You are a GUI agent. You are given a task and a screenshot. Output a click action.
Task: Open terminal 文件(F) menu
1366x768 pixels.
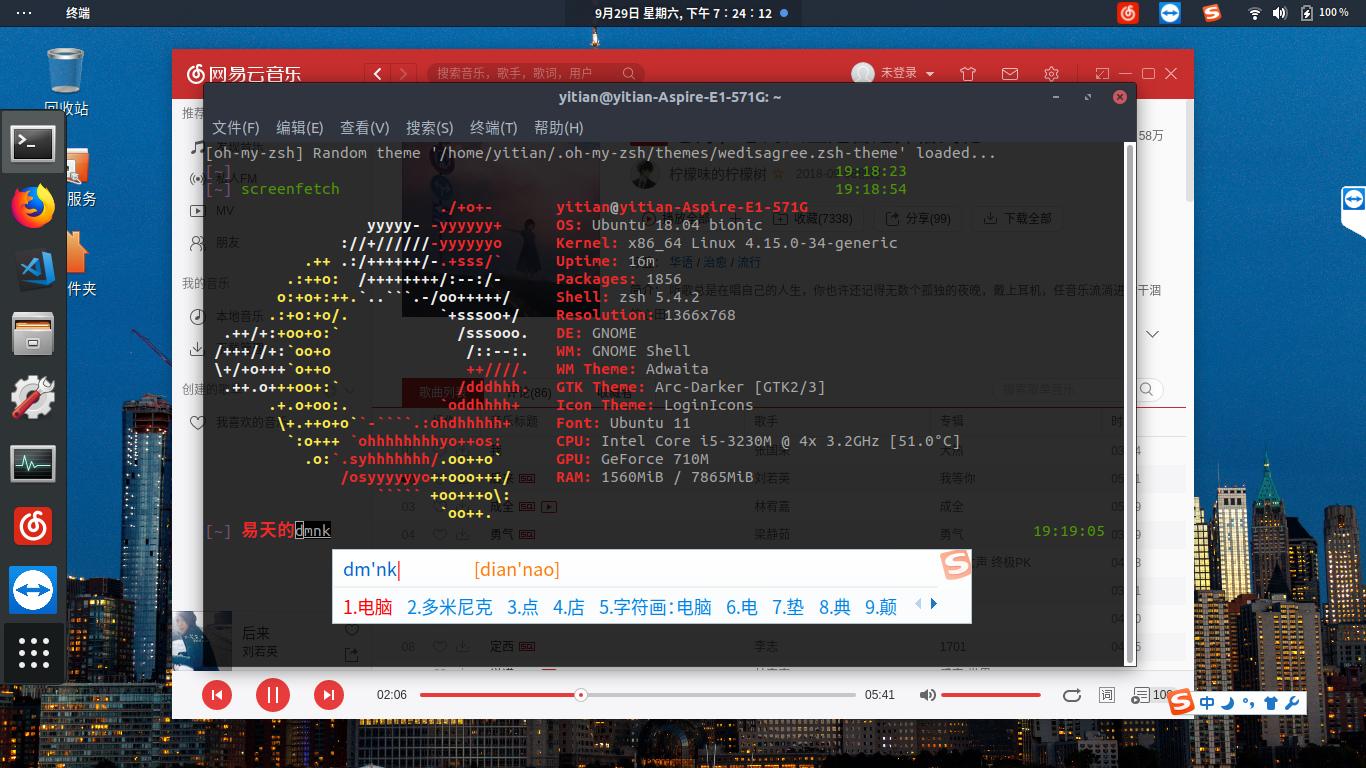236,128
